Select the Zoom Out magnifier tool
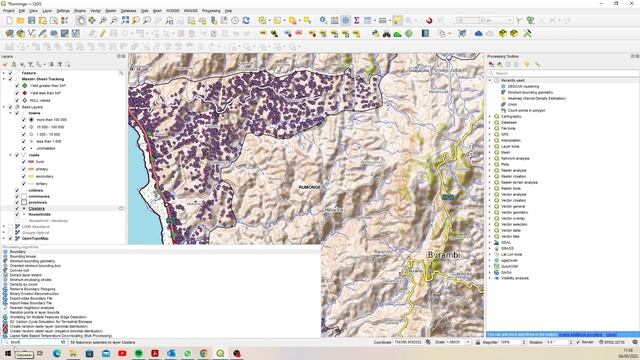 (x=114, y=20)
